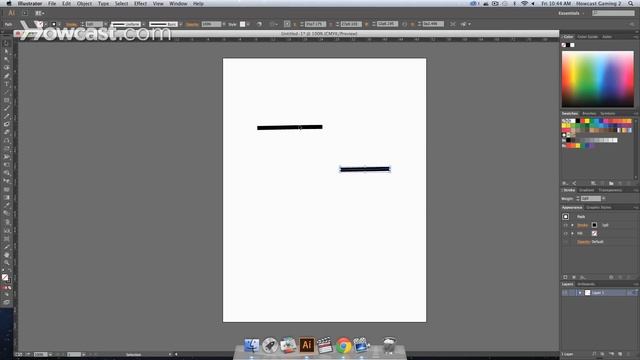Open the Select menu
Screen dimensions: 640x360
coord(121,3)
